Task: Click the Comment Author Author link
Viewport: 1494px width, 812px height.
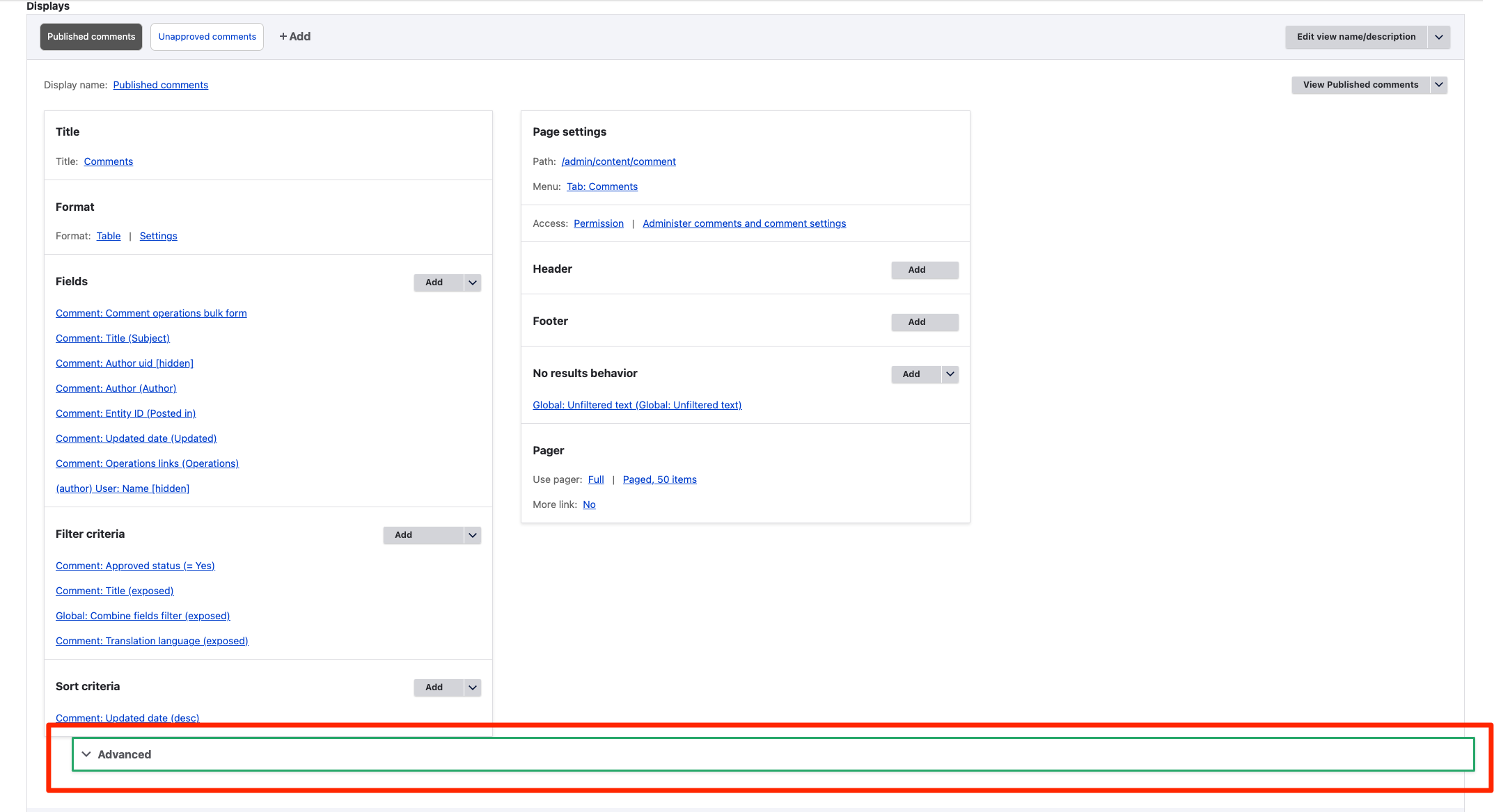Action: click(117, 388)
